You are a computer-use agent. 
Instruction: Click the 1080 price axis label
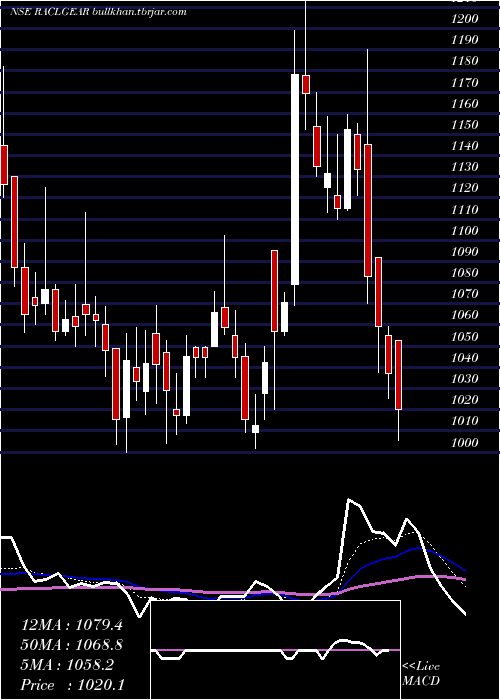click(x=465, y=273)
